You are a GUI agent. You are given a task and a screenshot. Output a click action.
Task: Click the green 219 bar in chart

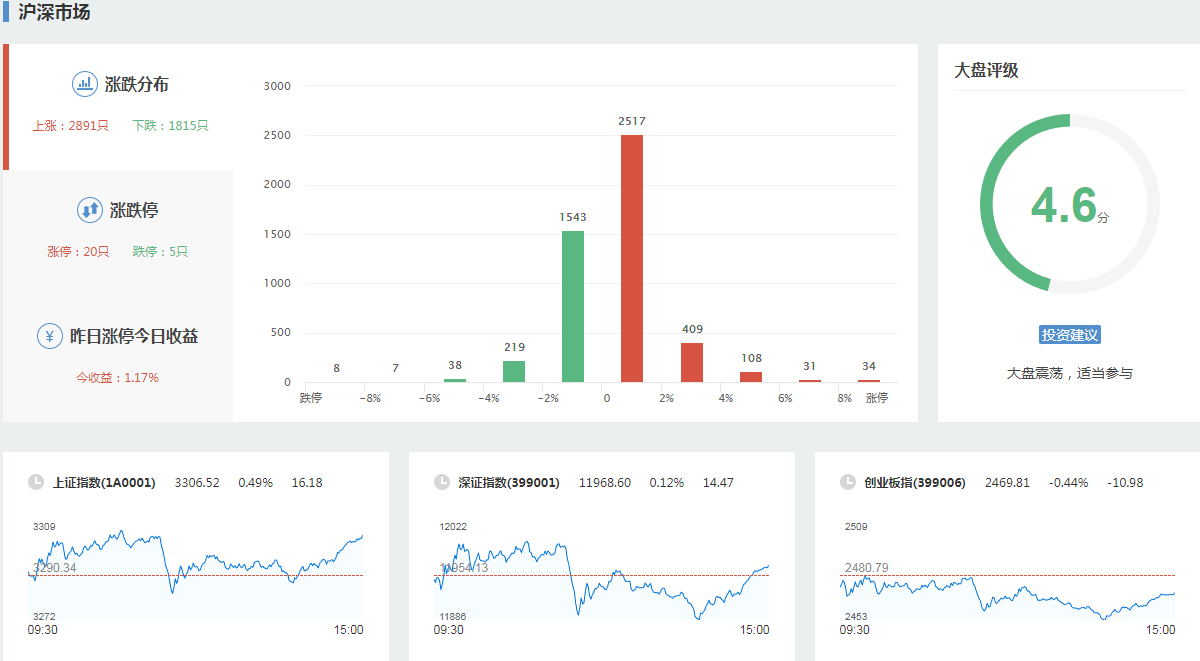(514, 371)
